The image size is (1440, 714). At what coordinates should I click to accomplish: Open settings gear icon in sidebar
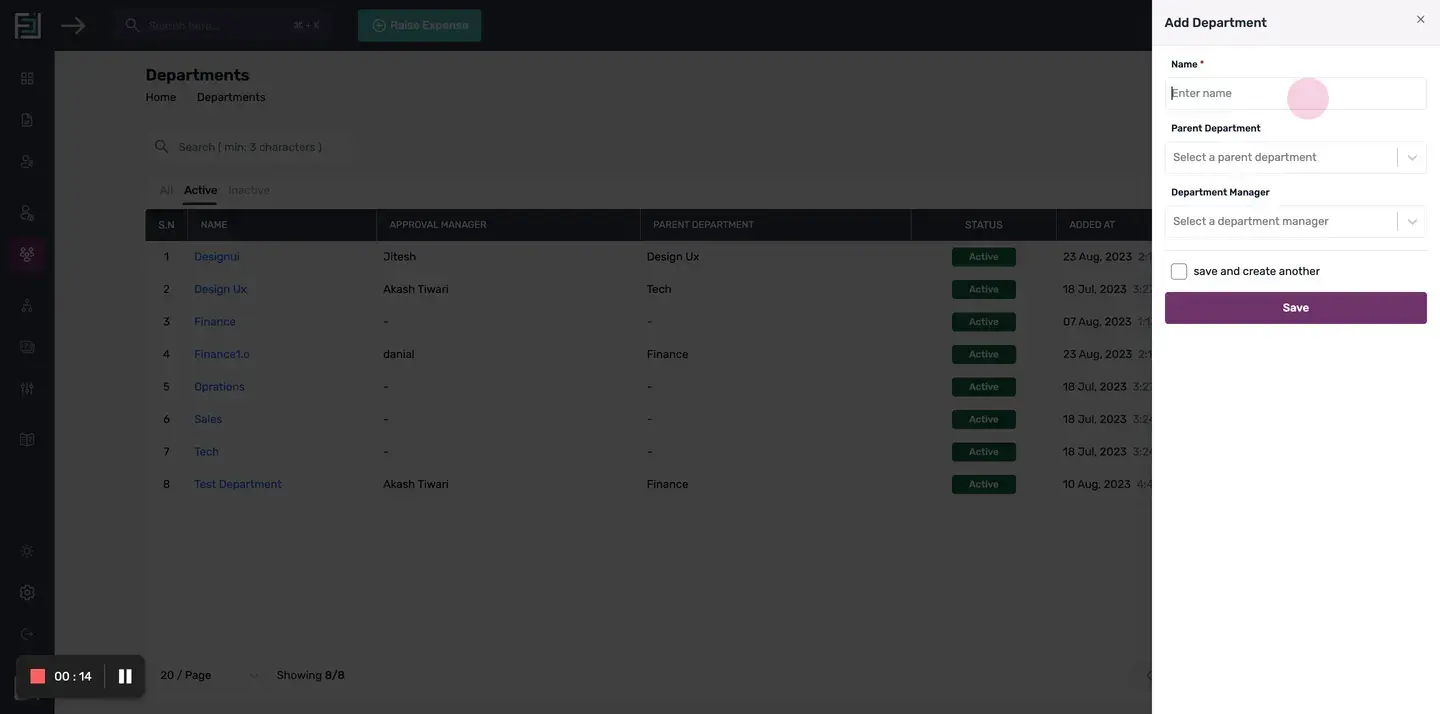click(27, 592)
